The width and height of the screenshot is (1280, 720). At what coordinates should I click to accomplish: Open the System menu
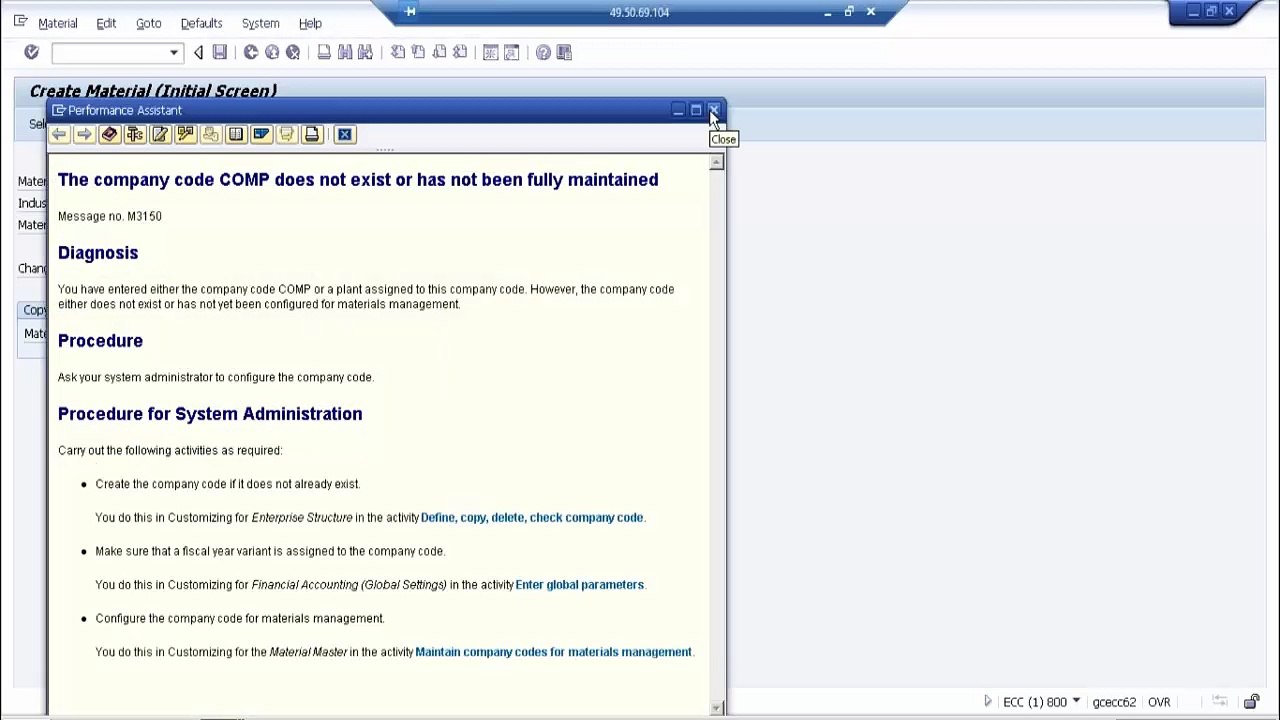pos(260,23)
